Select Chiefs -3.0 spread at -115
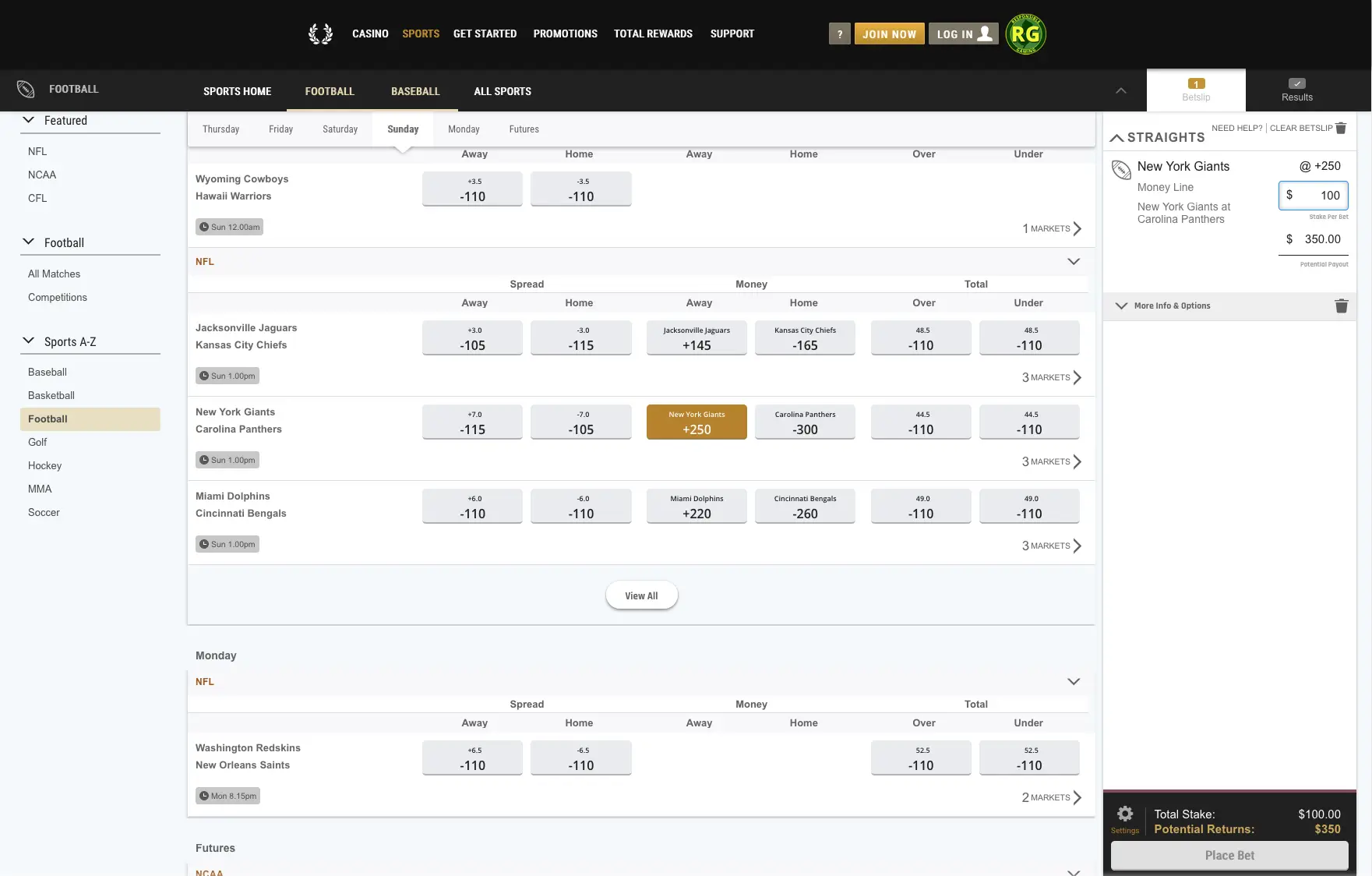Image resolution: width=1372 pixels, height=876 pixels. 580,337
